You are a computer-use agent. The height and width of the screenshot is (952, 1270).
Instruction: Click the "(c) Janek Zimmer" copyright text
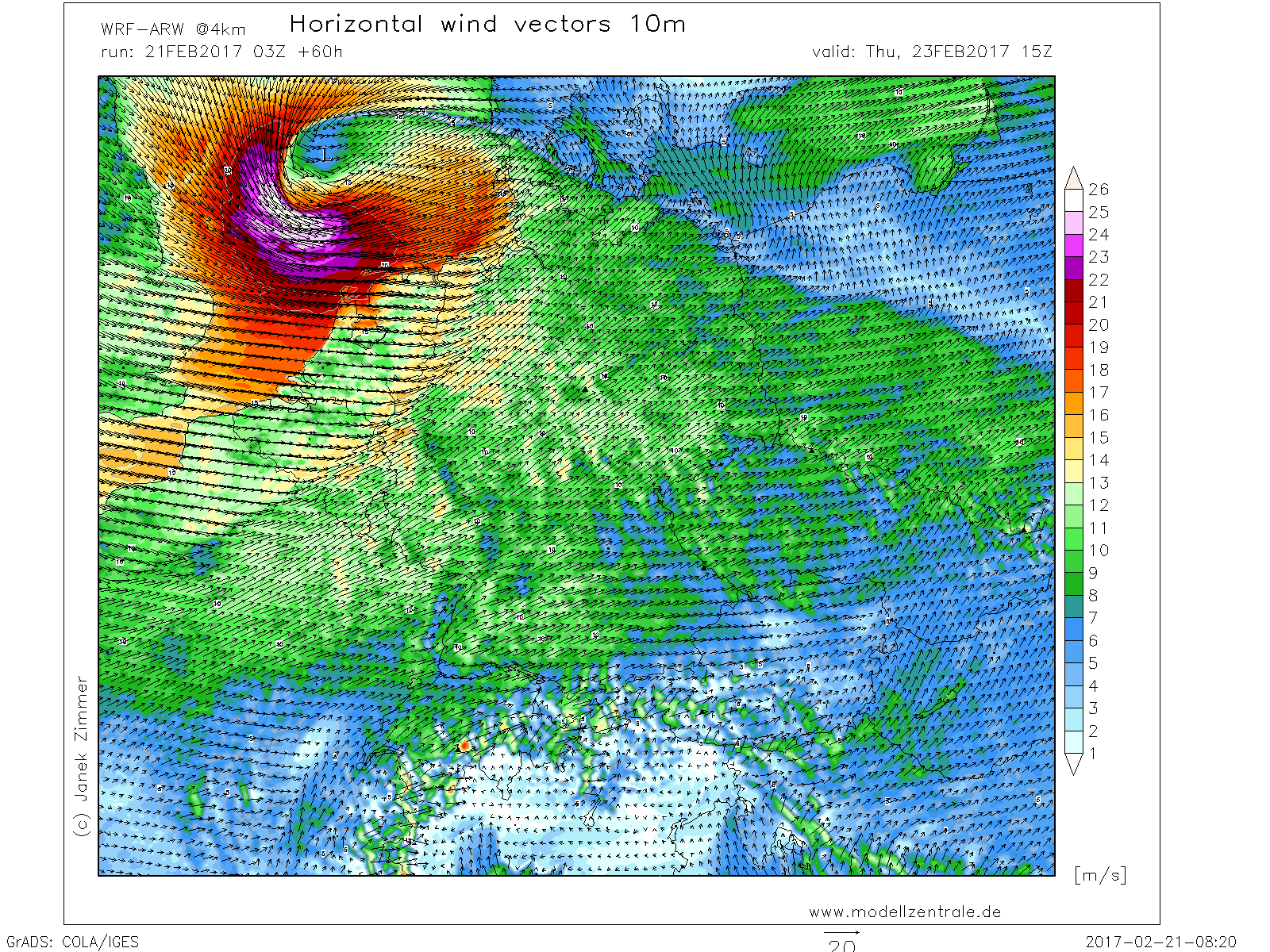81,756
